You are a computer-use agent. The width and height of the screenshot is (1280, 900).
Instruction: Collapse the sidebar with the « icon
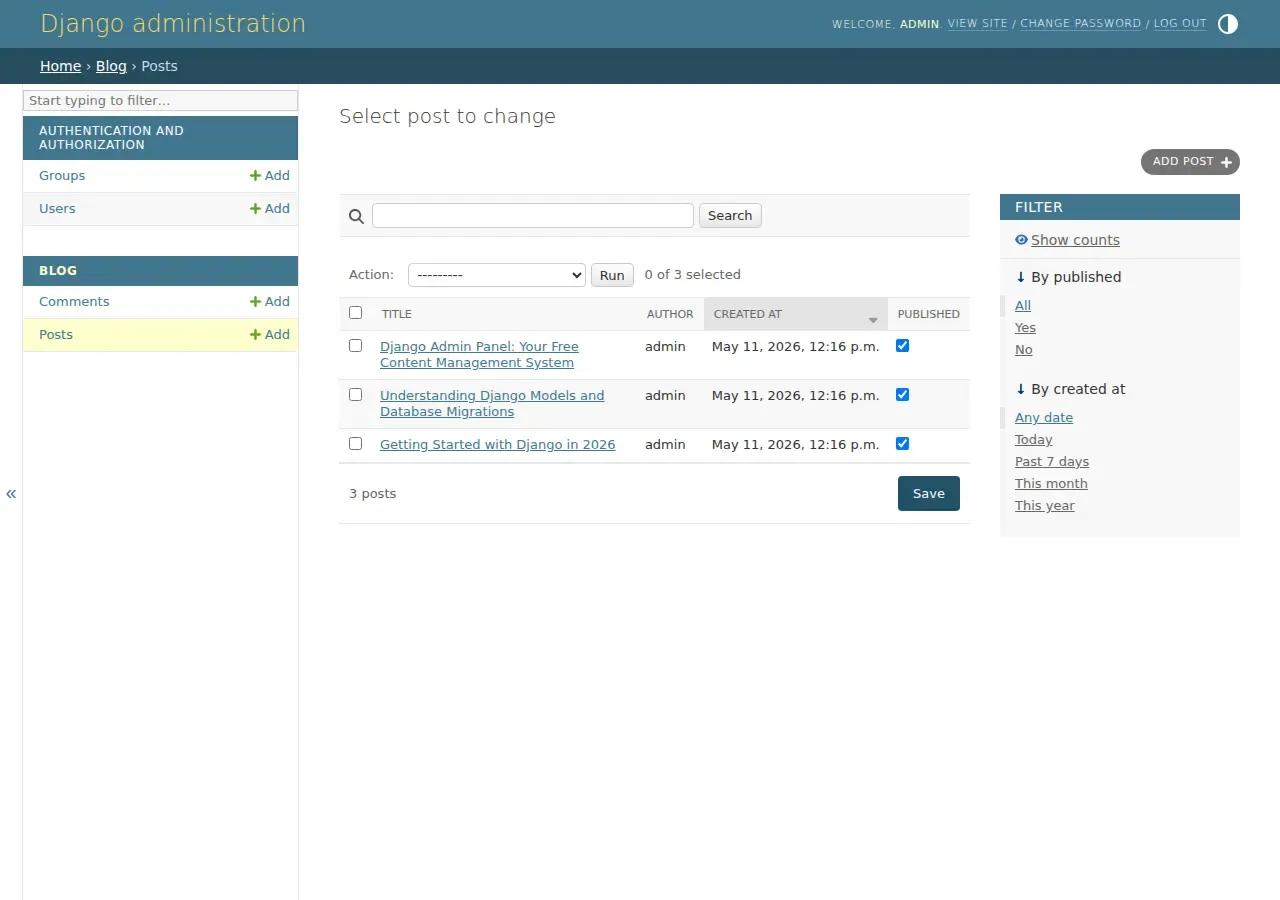pyautogui.click(x=11, y=493)
